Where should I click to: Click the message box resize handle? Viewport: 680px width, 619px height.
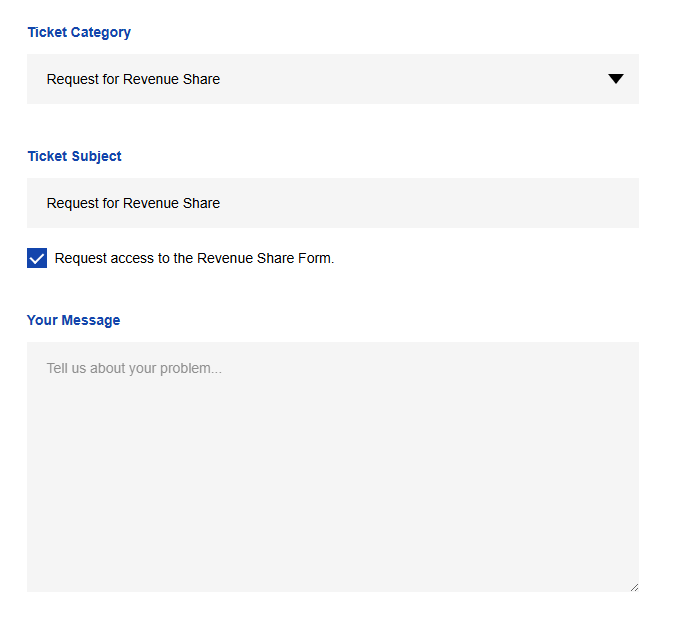pyautogui.click(x=634, y=587)
